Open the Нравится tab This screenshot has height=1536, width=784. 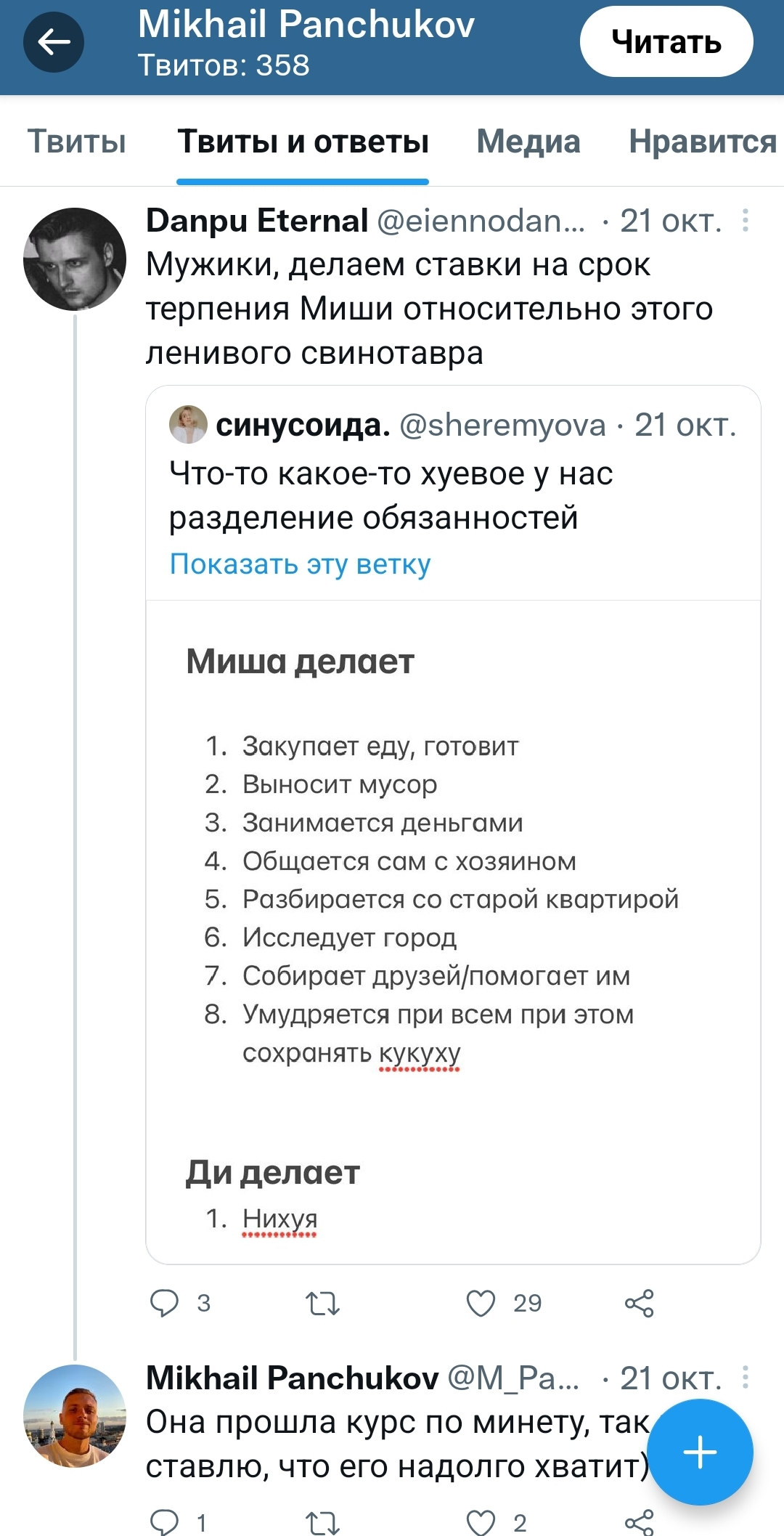[x=702, y=142]
